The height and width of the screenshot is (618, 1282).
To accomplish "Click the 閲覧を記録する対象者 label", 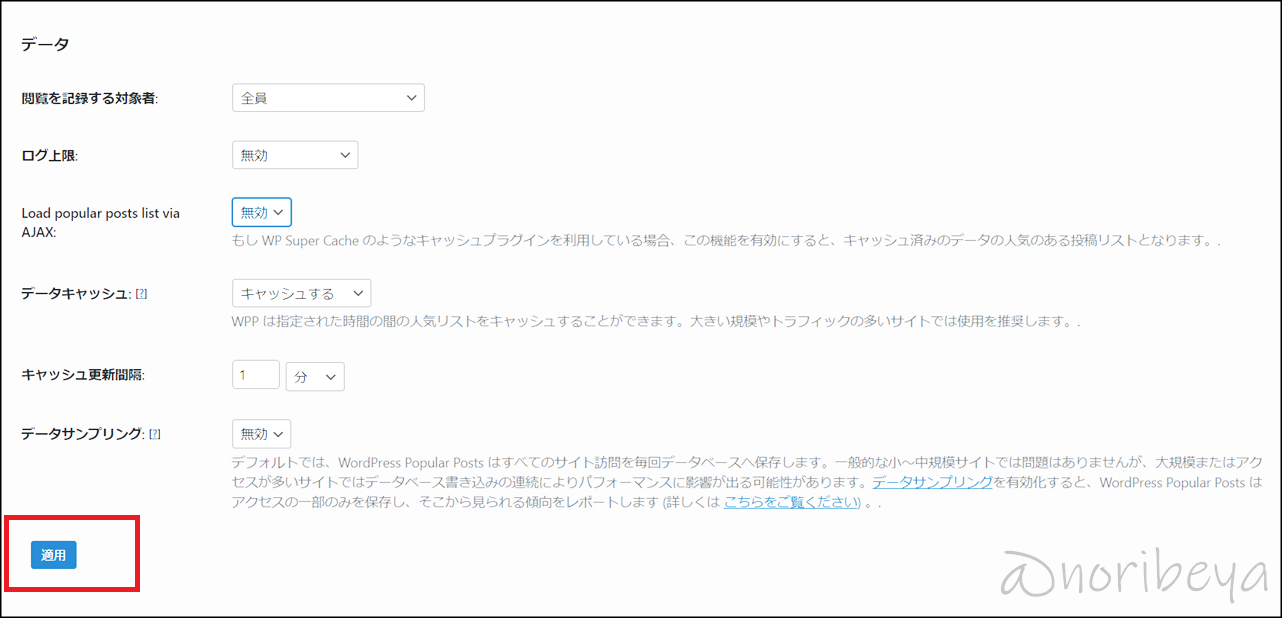I will coord(90,98).
